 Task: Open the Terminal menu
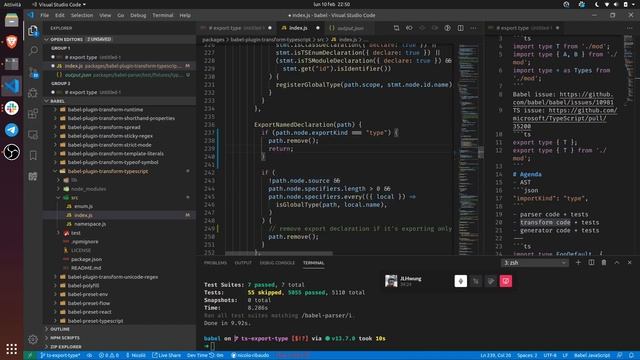tap(163, 15)
